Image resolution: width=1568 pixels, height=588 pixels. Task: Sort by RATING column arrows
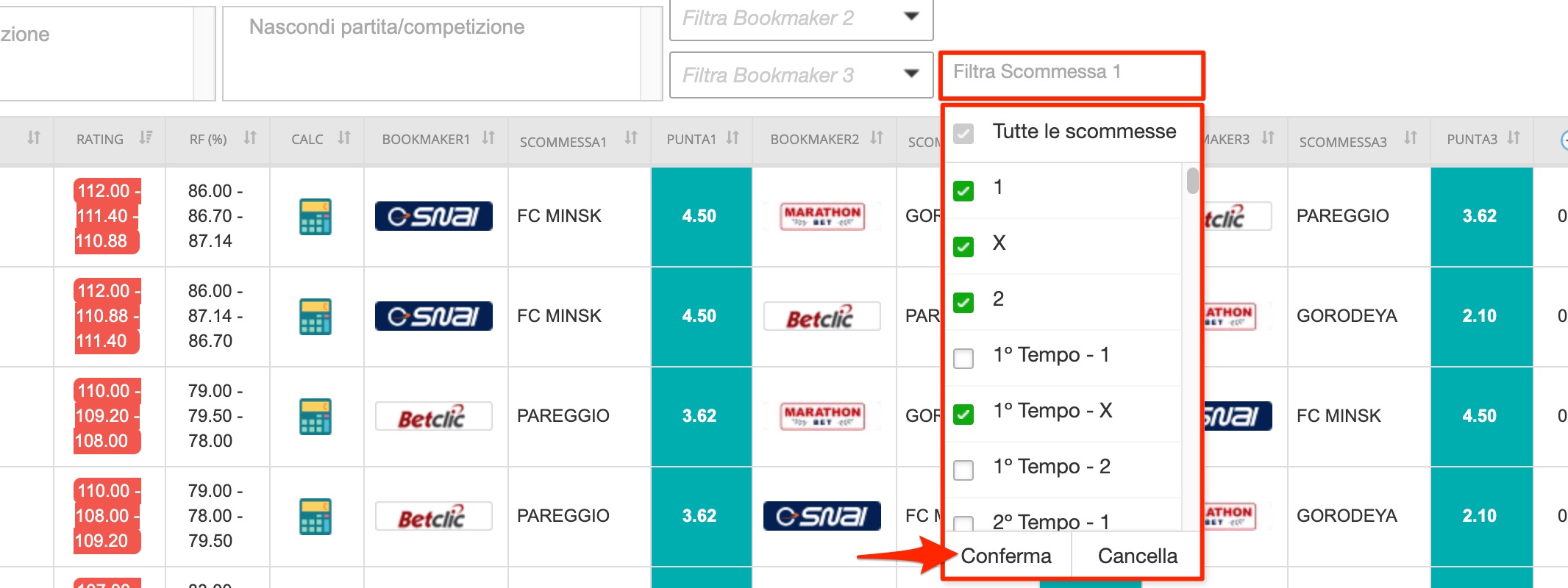(146, 137)
